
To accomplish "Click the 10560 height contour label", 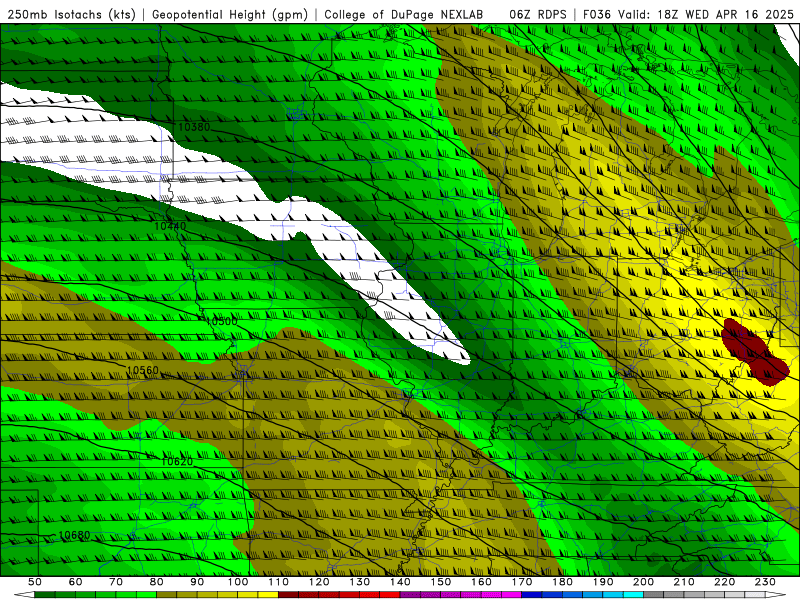I will point(142,370).
